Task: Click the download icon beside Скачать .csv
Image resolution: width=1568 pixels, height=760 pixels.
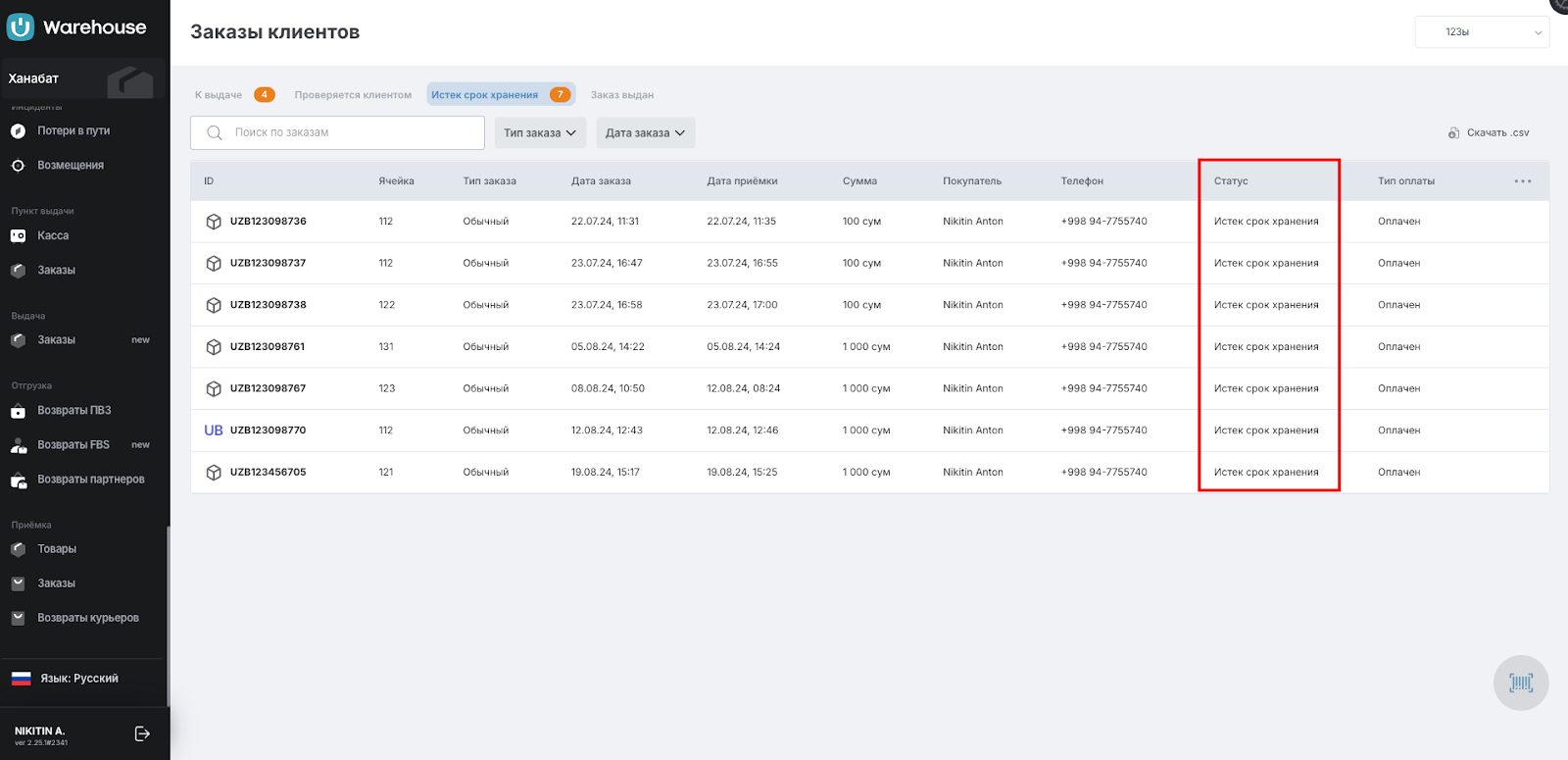Action: [1453, 133]
